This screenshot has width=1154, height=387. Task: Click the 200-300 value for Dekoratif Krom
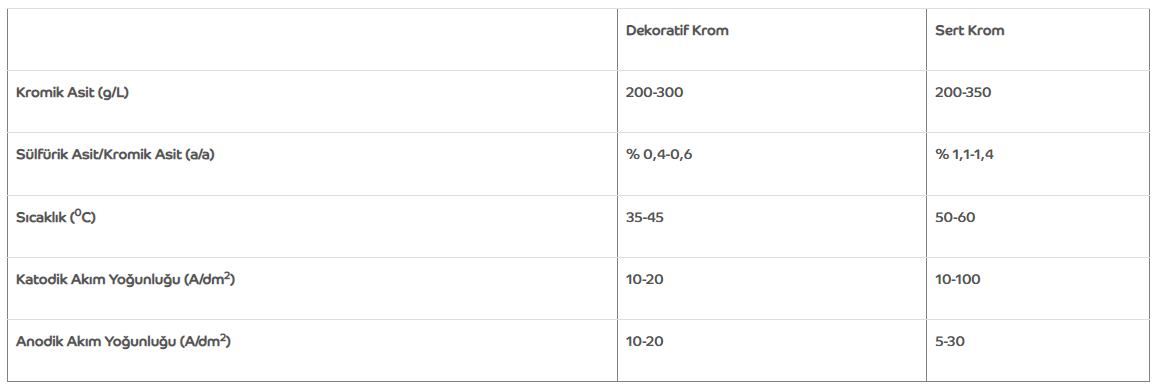654,93
